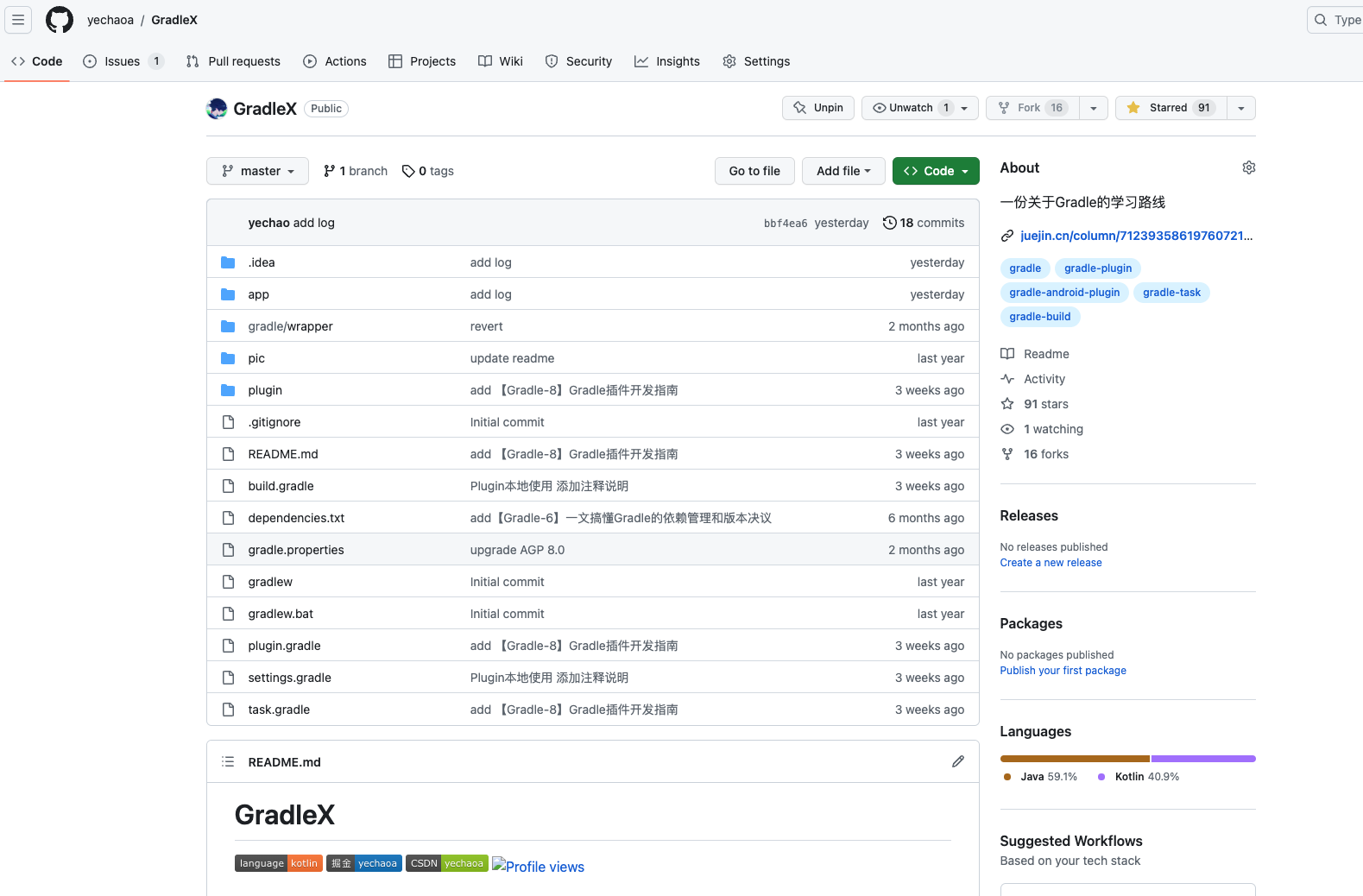Click the language kotlin badge
Image resolution: width=1363 pixels, height=896 pixels.
point(278,863)
